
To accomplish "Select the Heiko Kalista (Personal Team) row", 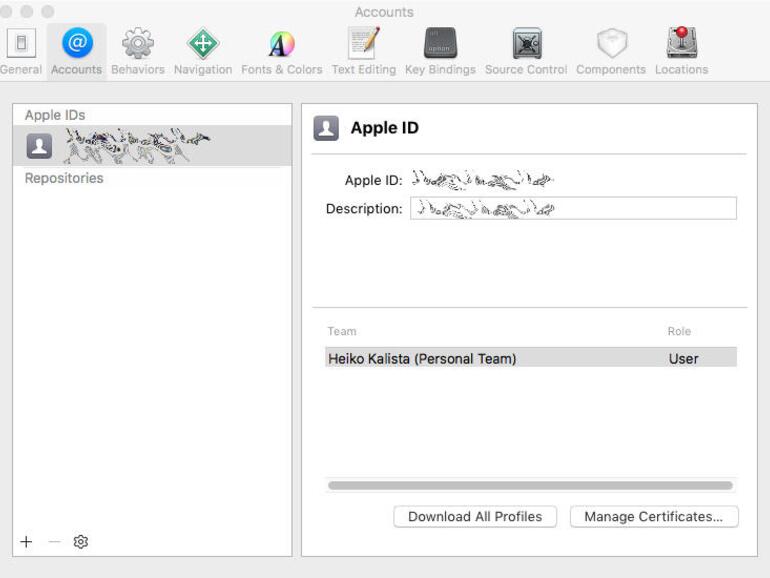I will (531, 358).
